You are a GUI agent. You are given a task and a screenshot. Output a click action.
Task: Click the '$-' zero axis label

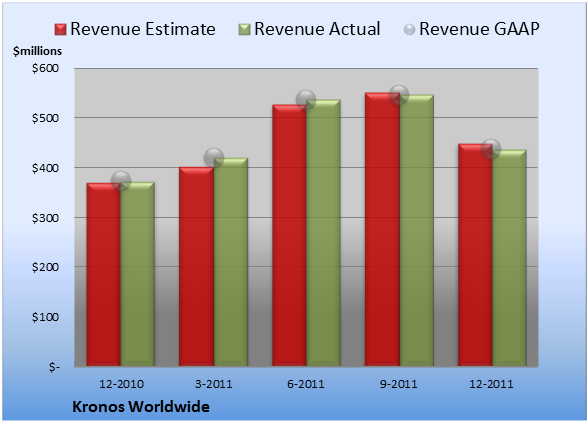coord(54,367)
